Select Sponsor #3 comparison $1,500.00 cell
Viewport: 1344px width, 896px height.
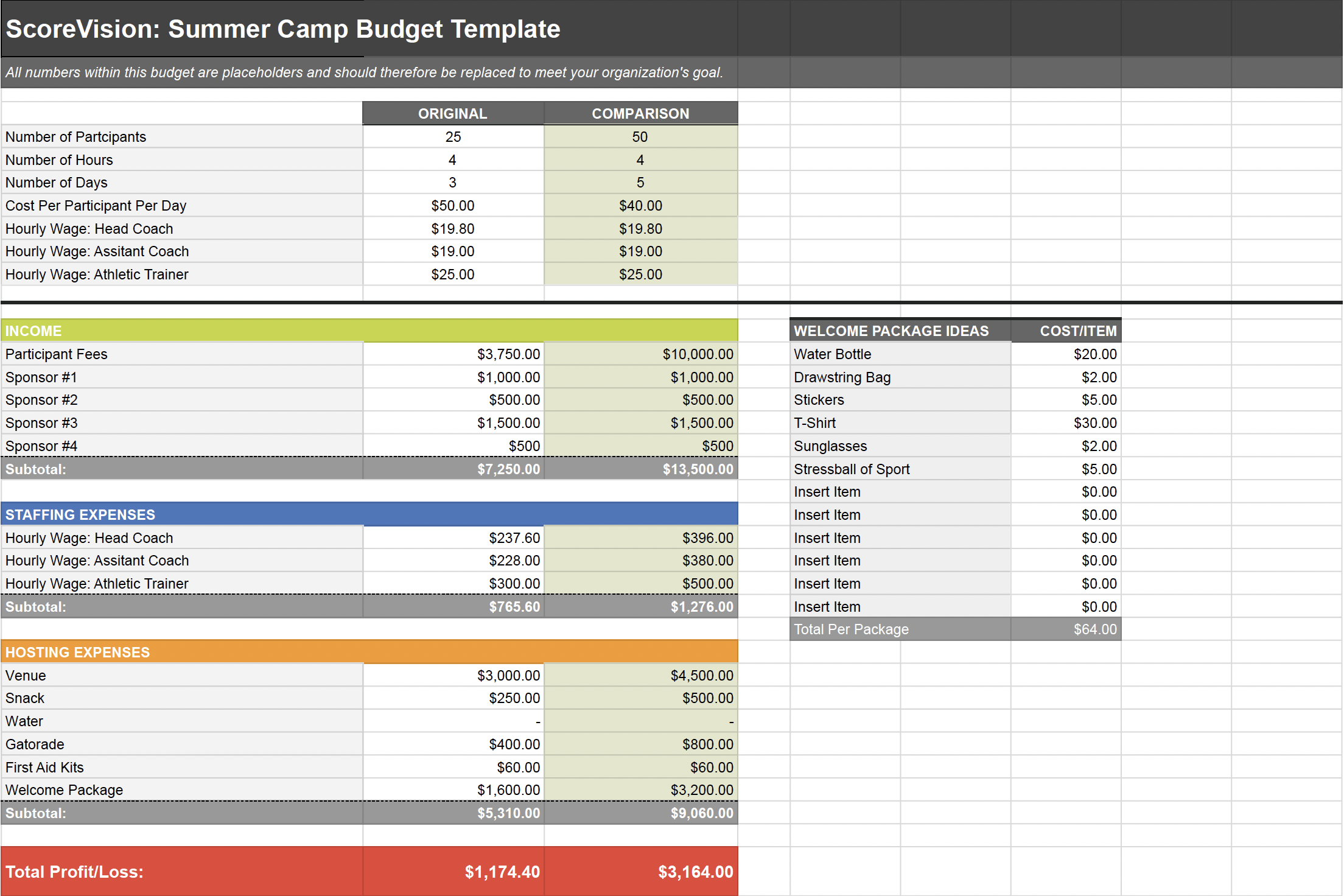640,423
